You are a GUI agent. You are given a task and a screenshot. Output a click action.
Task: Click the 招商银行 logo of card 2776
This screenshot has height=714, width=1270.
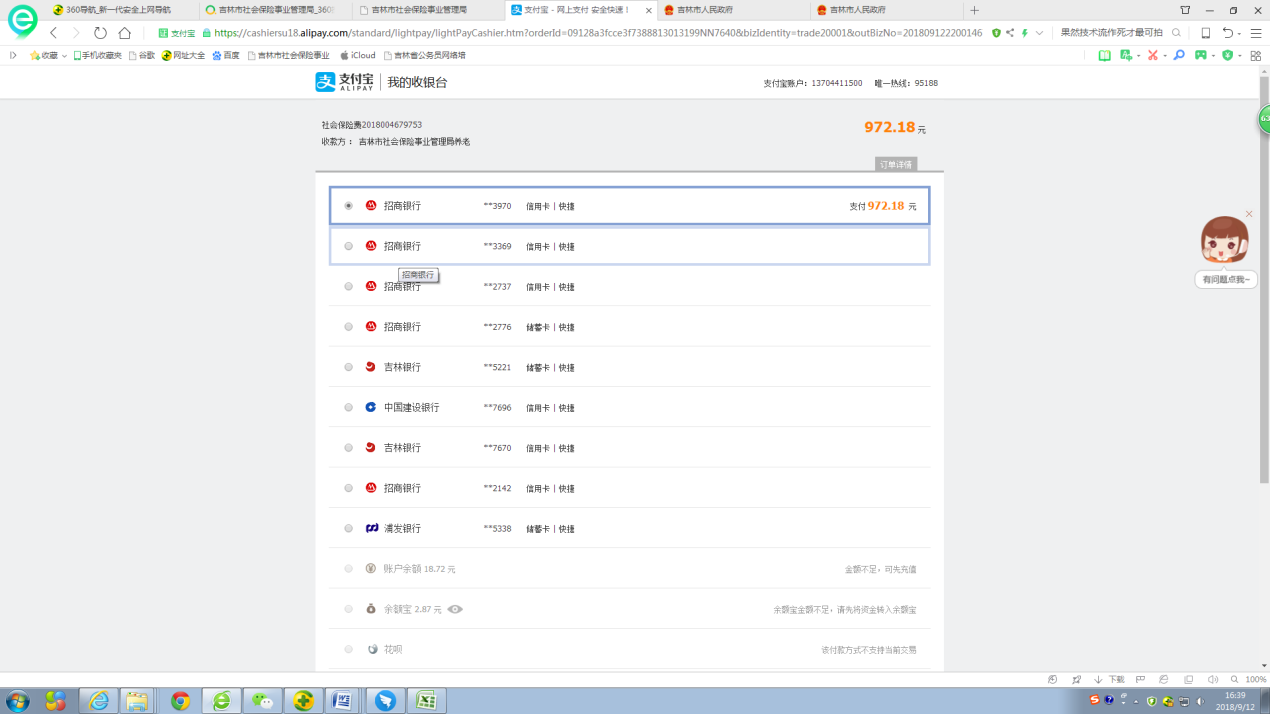[x=371, y=327]
